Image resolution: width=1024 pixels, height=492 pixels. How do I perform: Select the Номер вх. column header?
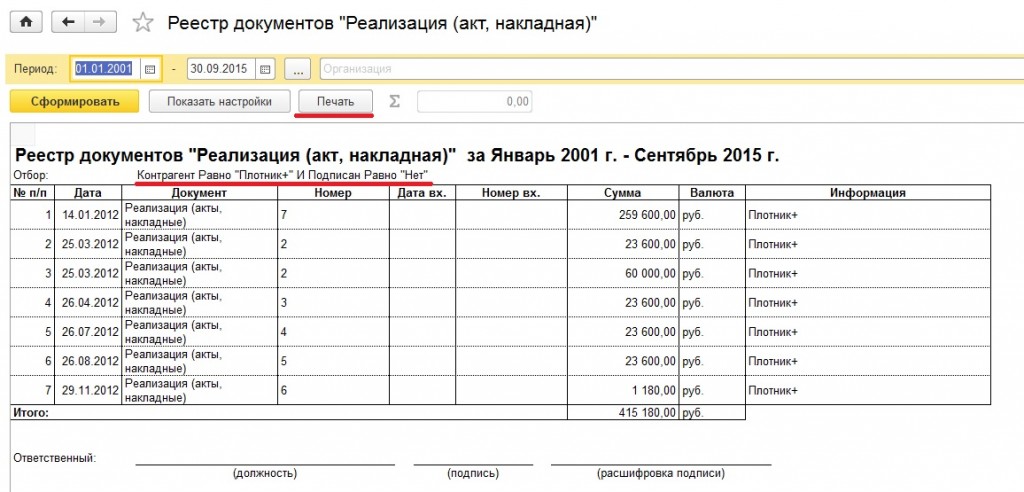(x=511, y=193)
